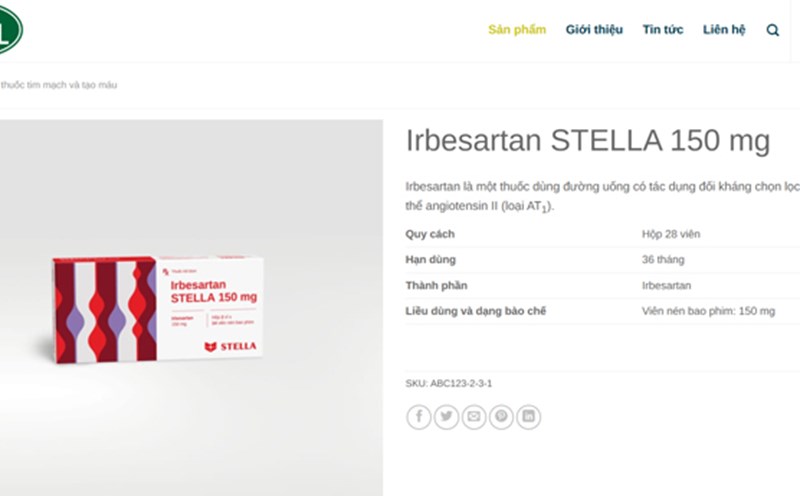
Task: Click the SKU ABC123-2-3-1 text
Action: [x=449, y=383]
